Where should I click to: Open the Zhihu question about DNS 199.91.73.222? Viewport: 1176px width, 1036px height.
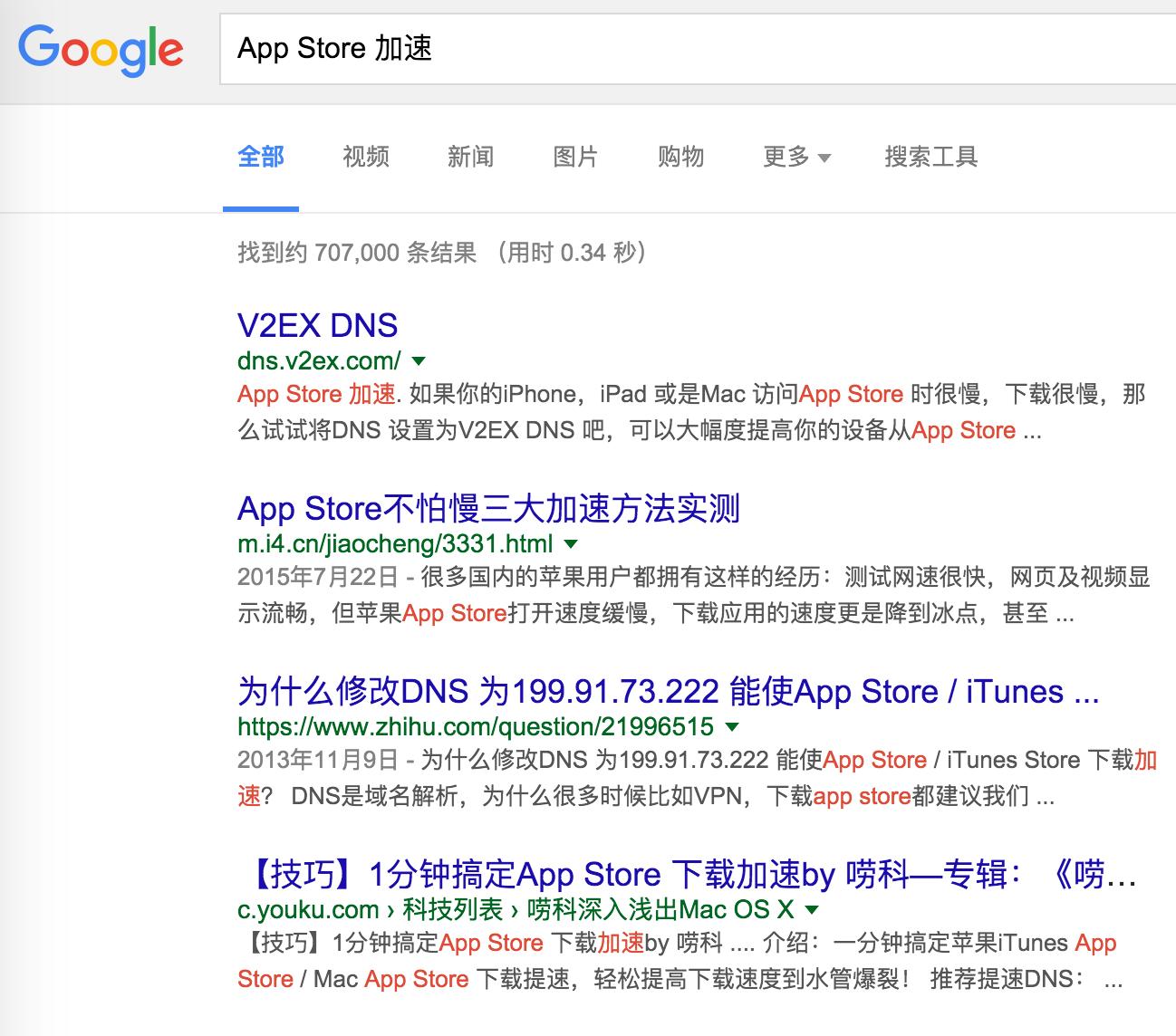point(667,692)
